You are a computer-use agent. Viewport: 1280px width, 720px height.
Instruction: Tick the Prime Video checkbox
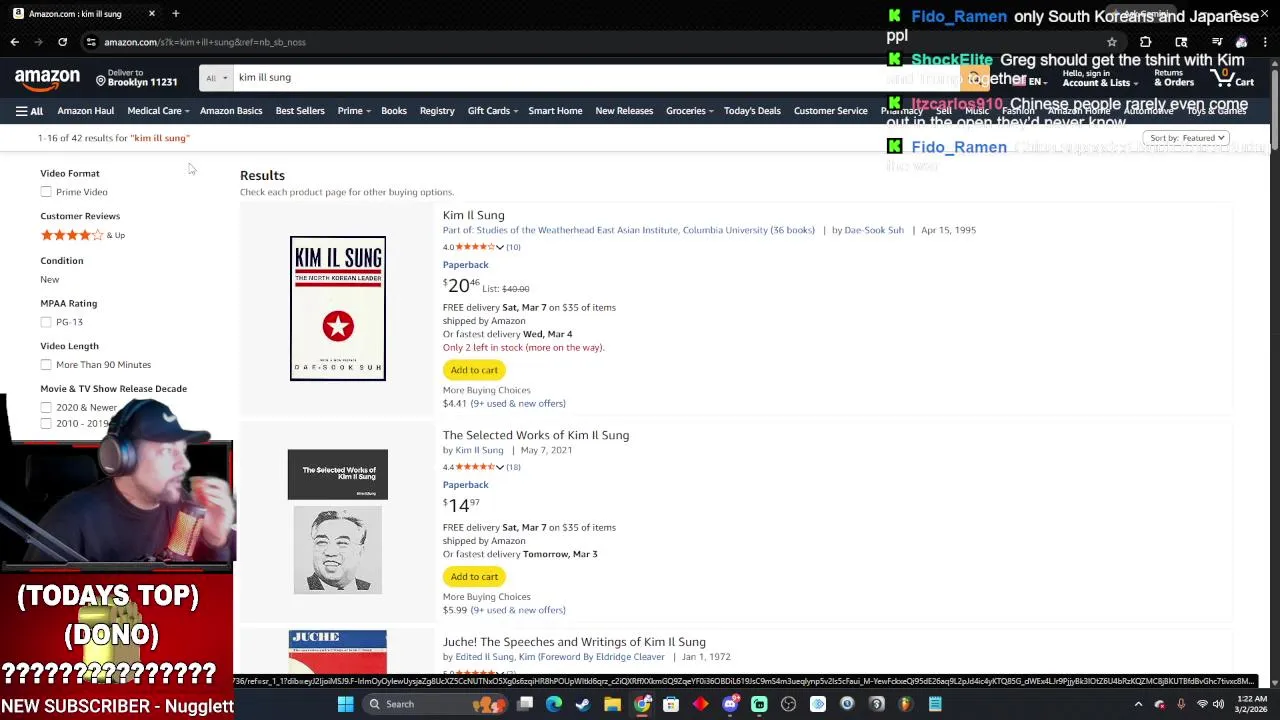[46, 192]
